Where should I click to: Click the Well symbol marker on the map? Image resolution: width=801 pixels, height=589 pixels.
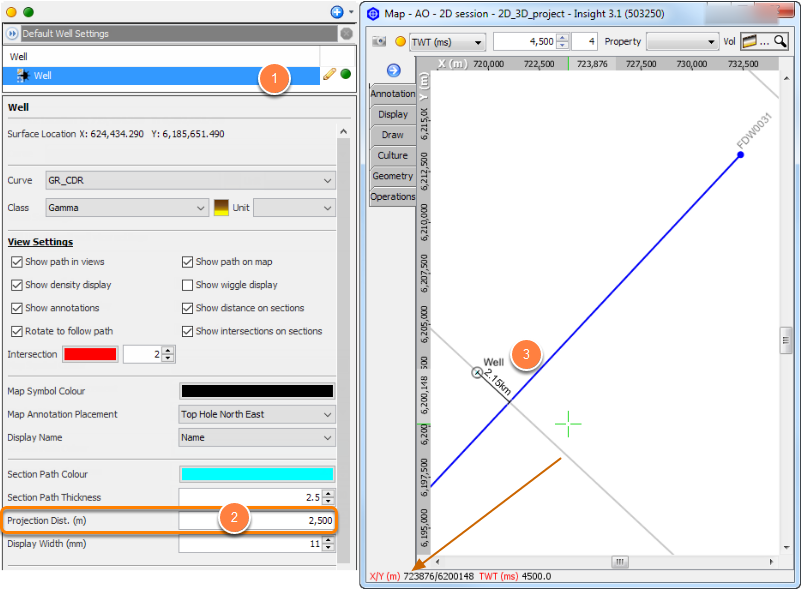coord(477,373)
